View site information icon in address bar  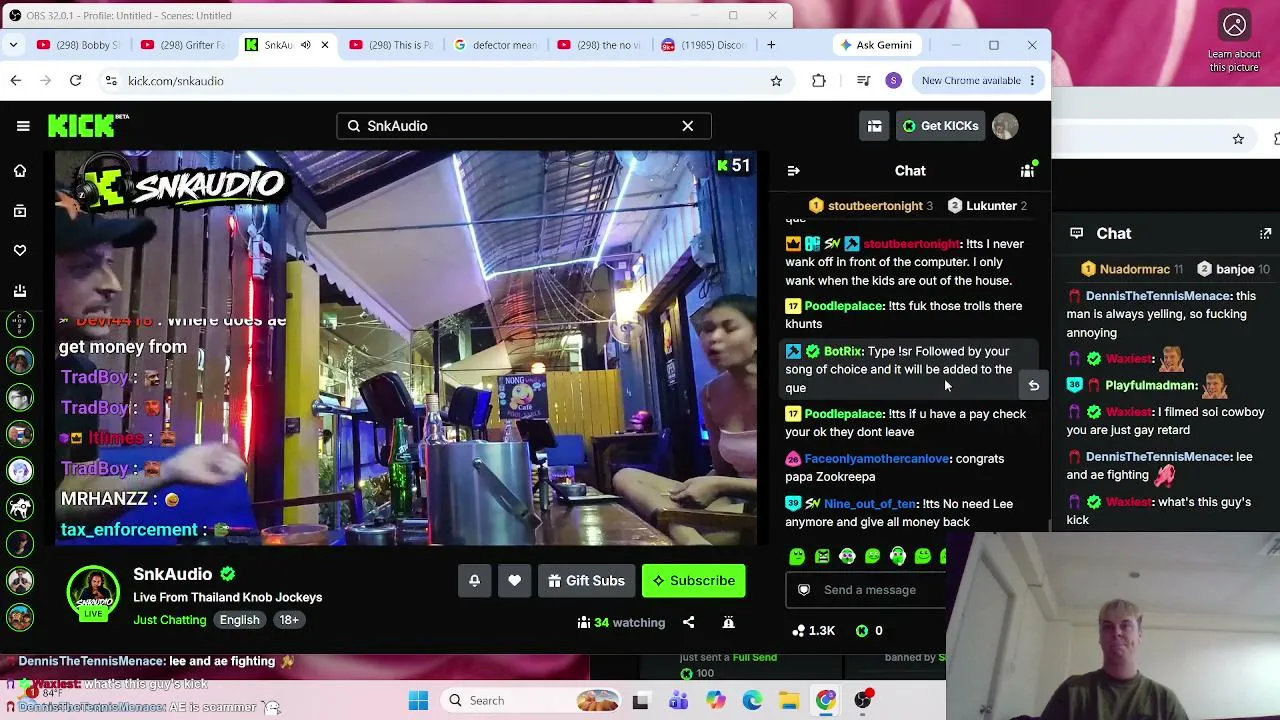(111, 81)
